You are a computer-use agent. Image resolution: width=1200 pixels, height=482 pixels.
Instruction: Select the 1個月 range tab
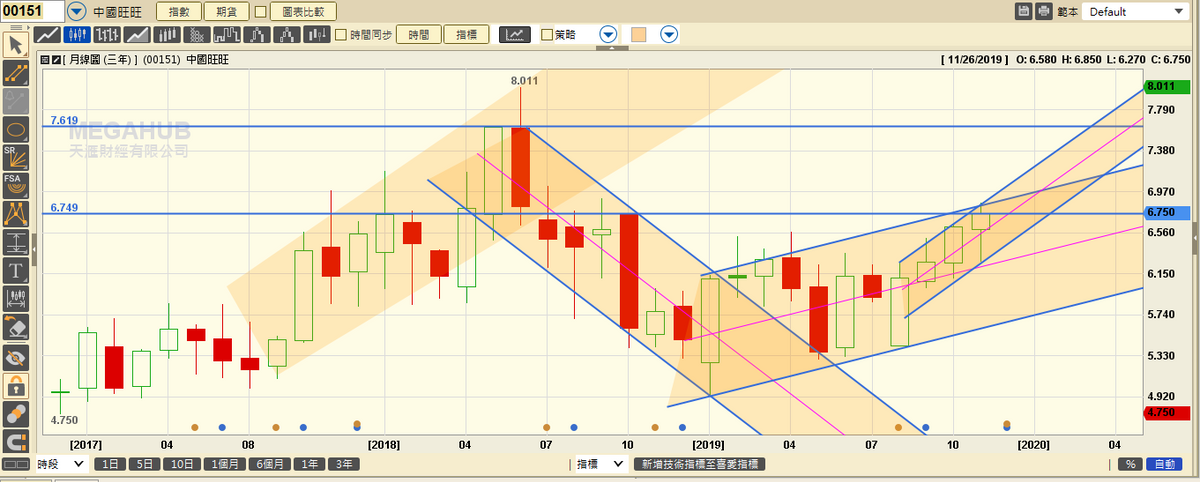click(224, 464)
